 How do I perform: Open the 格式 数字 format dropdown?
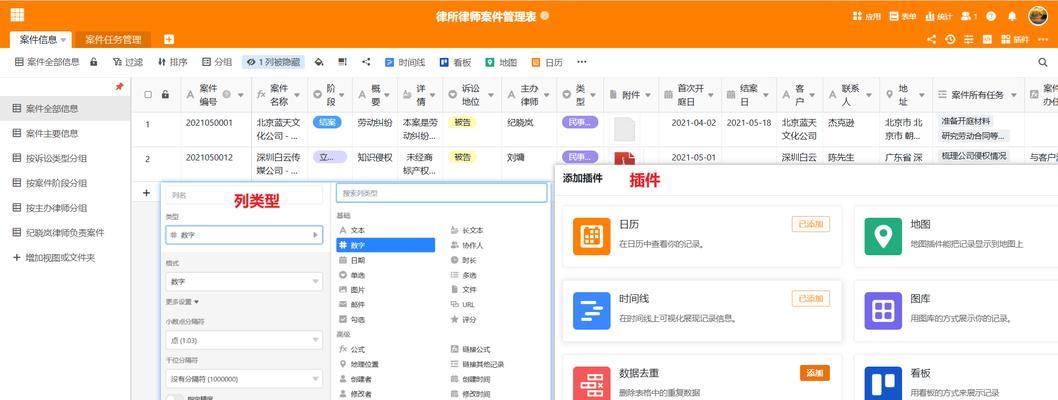244,281
